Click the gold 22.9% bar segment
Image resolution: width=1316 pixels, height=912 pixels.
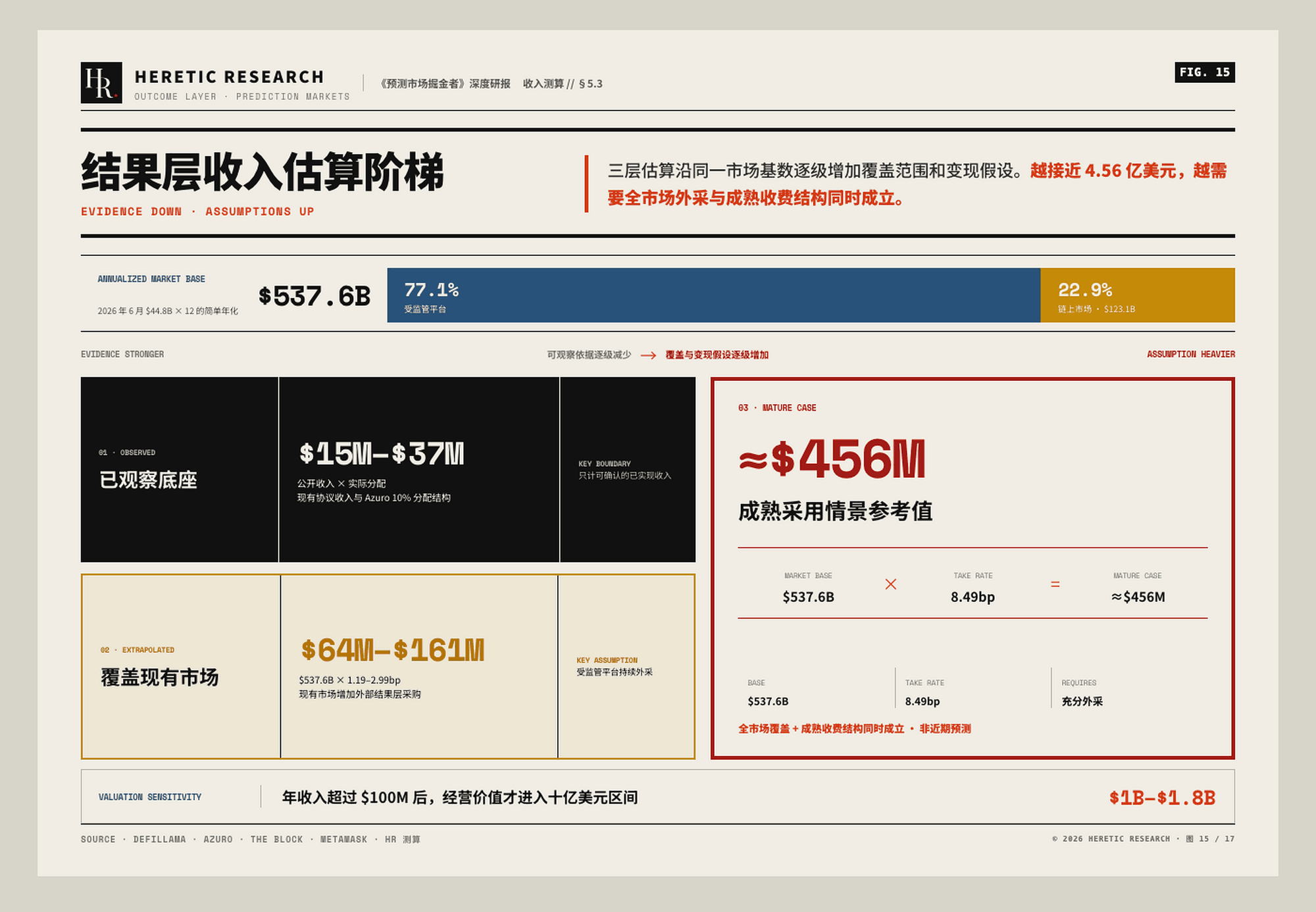pyautogui.click(x=1137, y=295)
